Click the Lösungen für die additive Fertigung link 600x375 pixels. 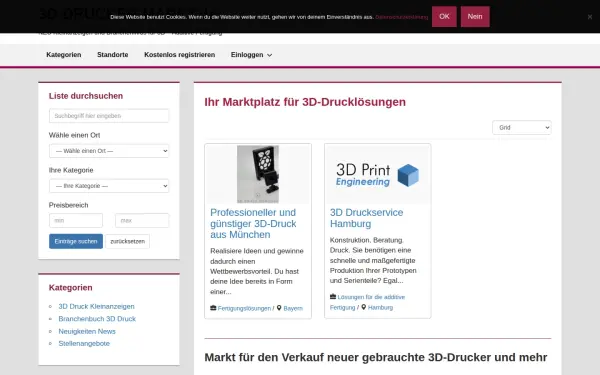pos(367,302)
